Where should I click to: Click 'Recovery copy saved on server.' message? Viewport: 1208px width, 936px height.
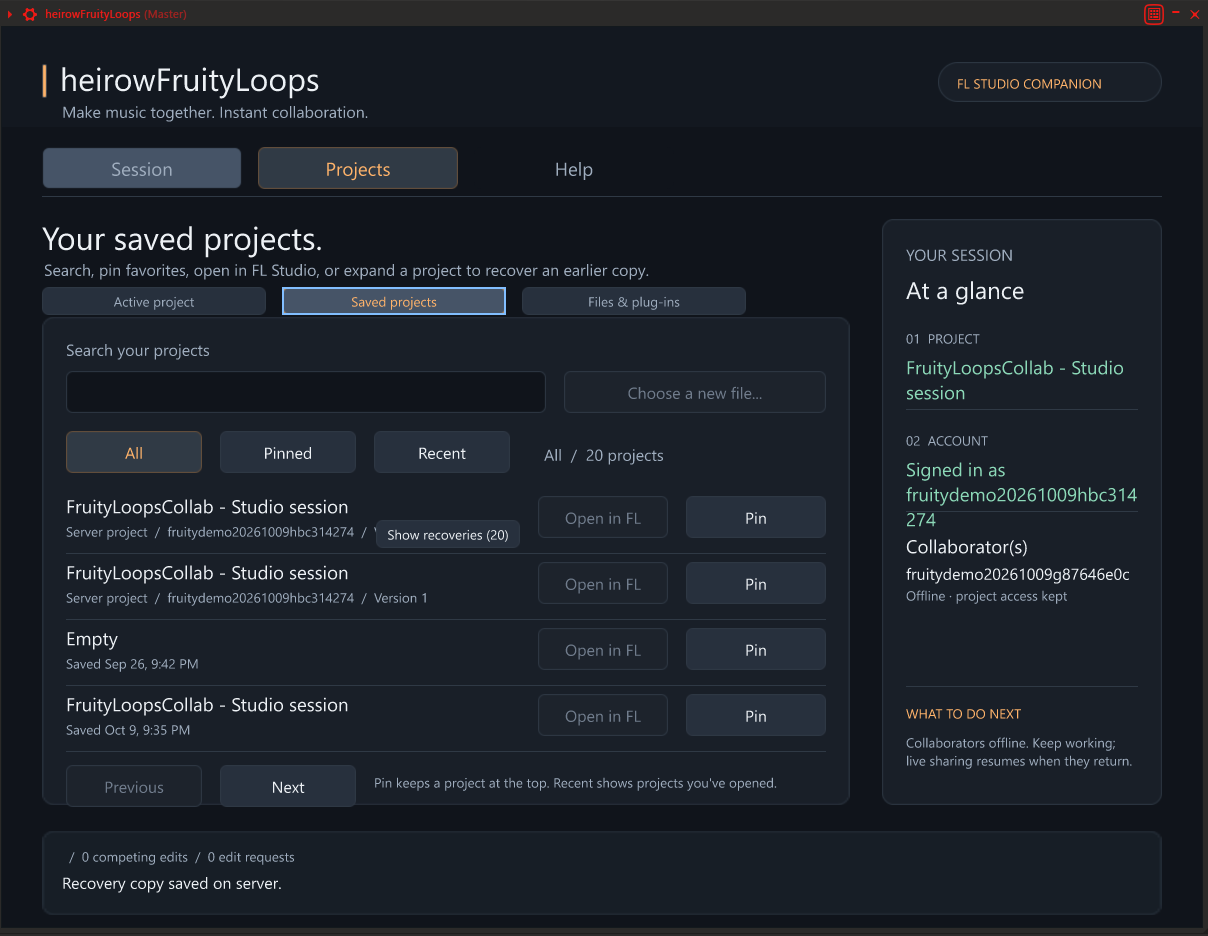click(172, 884)
